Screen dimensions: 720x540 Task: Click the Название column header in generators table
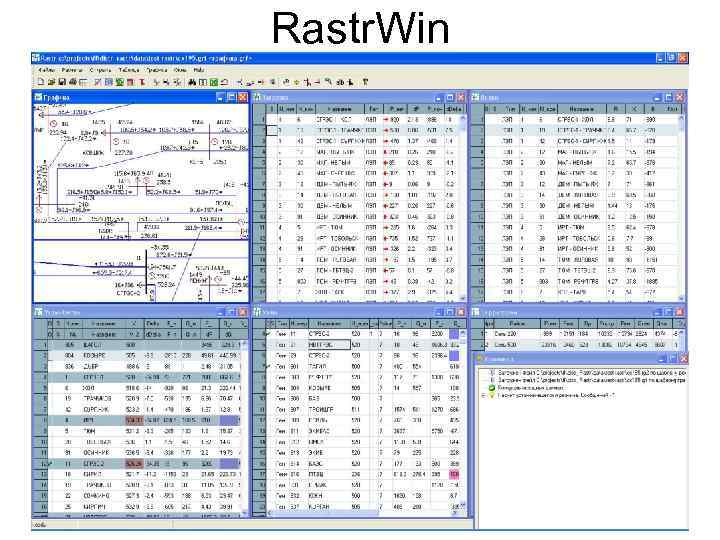329,324
